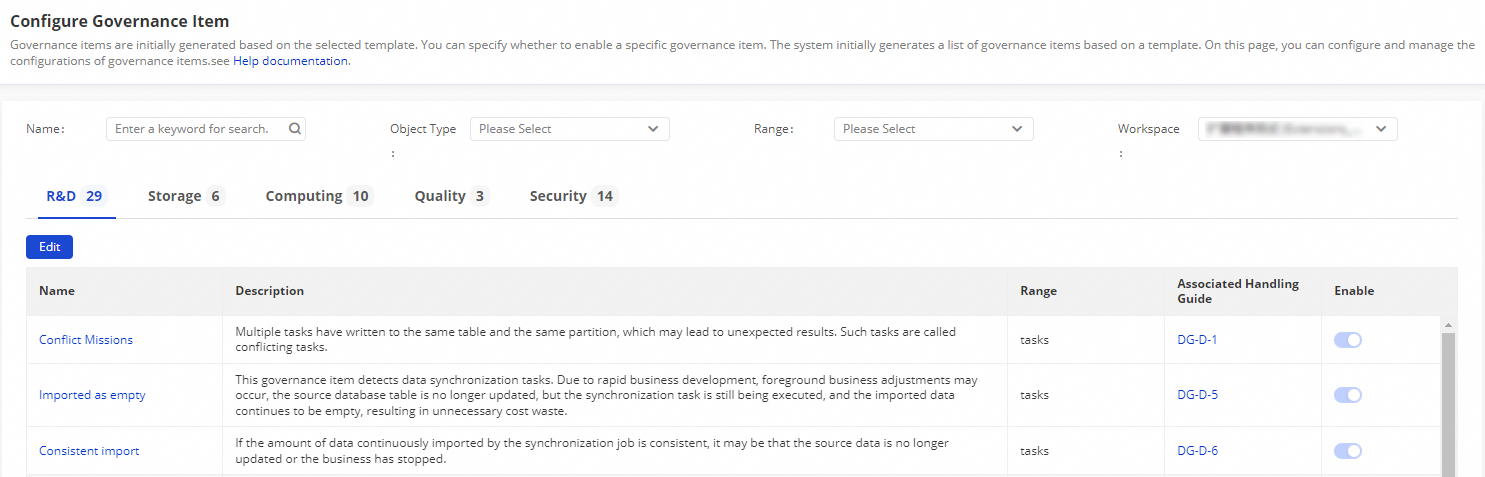Click the blue Edit button
1485x477 pixels.
[49, 247]
